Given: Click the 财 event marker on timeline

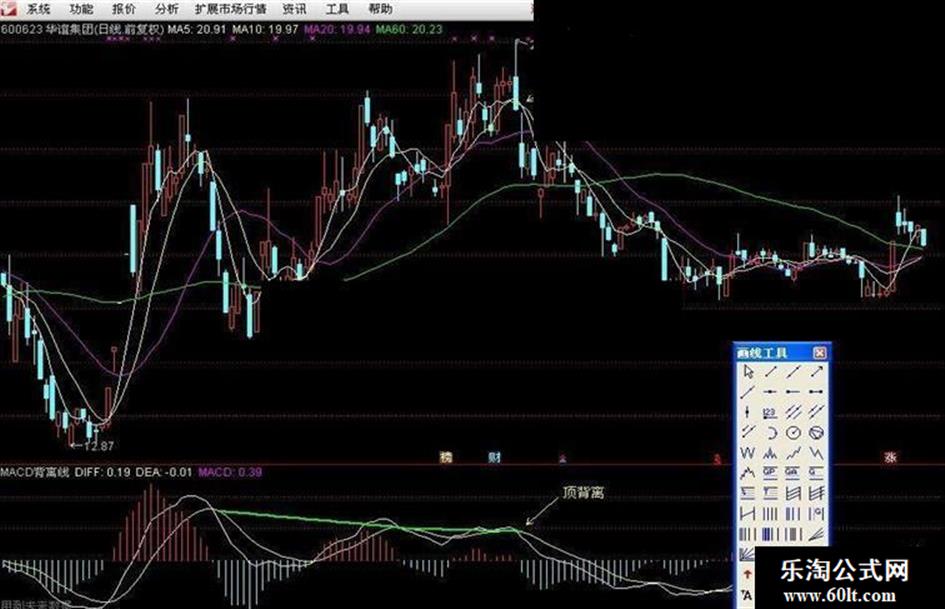Looking at the screenshot, I should click(494, 458).
